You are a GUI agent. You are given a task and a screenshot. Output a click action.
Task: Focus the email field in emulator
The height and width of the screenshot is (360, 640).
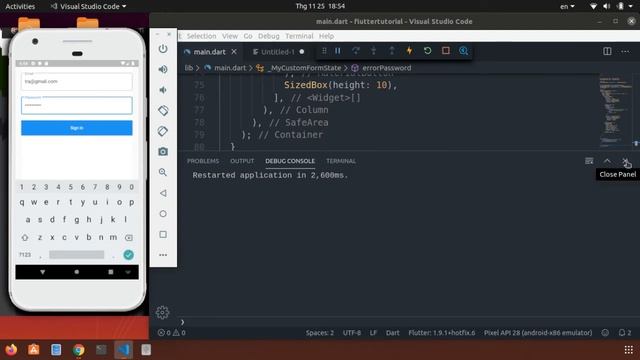point(77,81)
